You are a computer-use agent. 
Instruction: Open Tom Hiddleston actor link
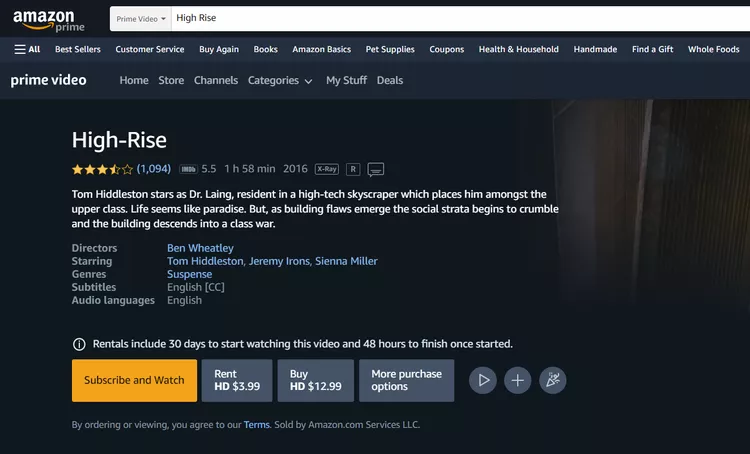(x=205, y=261)
